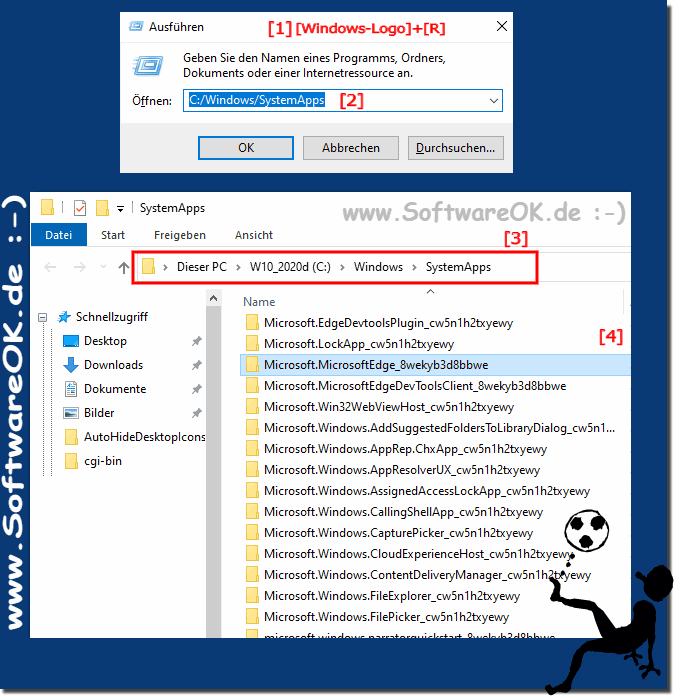Select Microsoft.Win32WebViewHost_cw5n1h2txyewy folder

point(389,407)
